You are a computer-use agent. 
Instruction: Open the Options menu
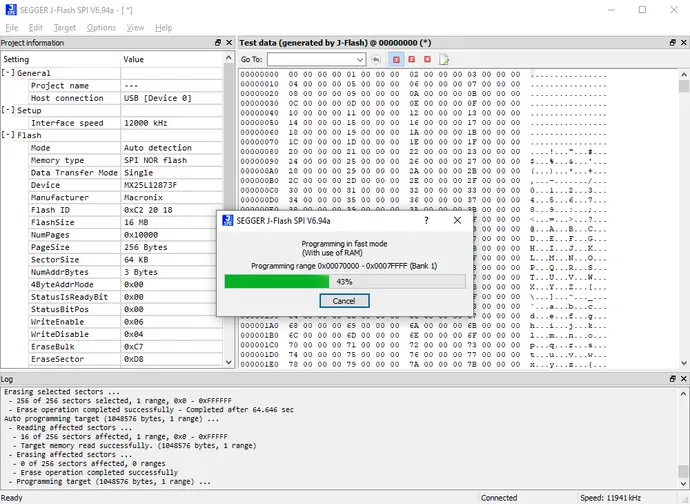[x=101, y=27]
